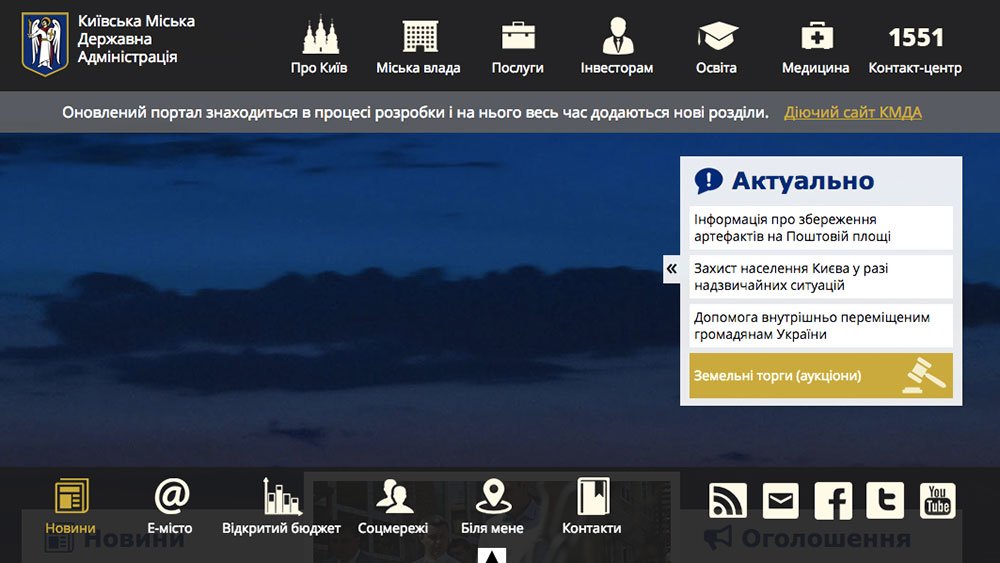Select the Інвесторам businessman icon
Image resolution: width=1000 pixels, height=563 pixels.
click(x=617, y=37)
